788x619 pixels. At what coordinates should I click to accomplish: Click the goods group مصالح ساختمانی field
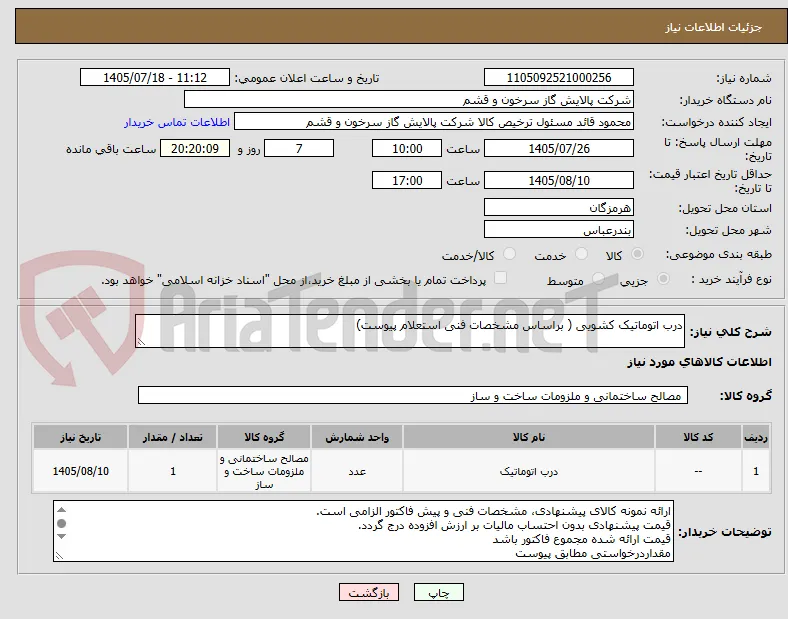coord(413,395)
